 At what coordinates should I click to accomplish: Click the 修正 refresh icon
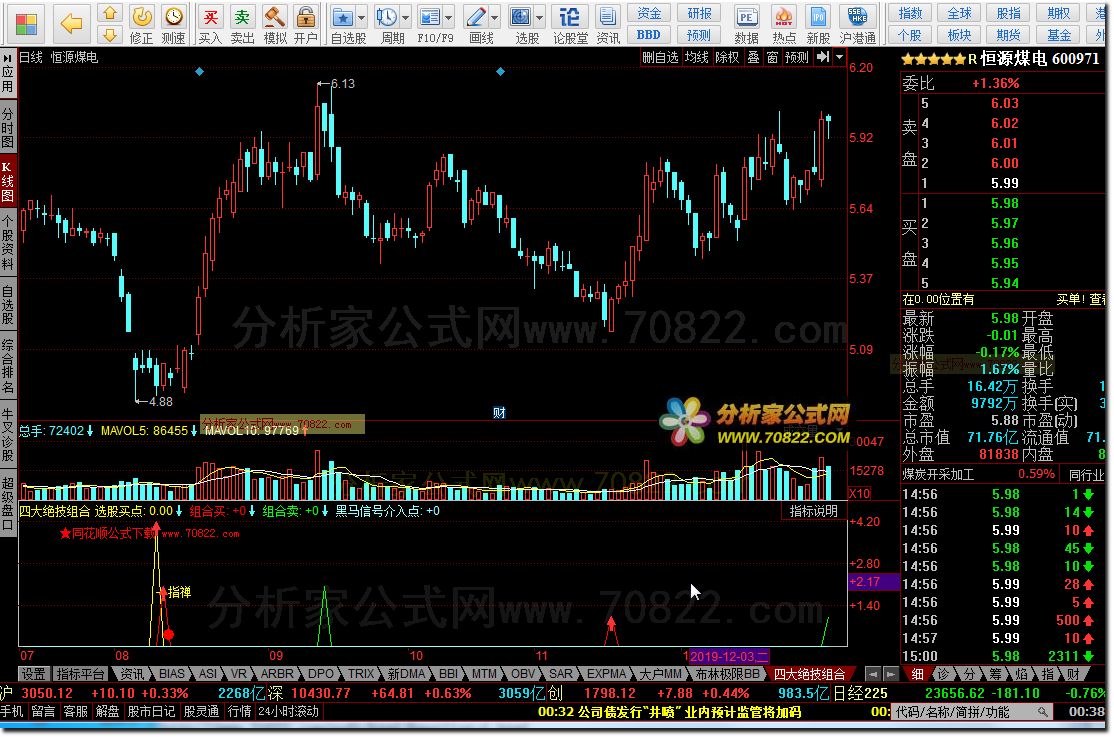(141, 16)
